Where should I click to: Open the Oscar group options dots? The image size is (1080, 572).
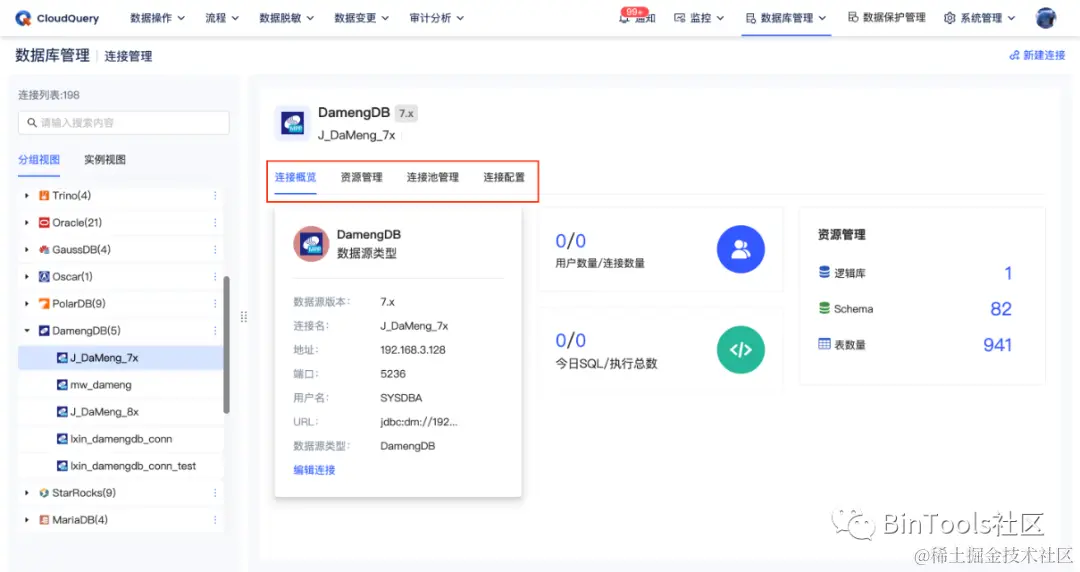coord(215,276)
